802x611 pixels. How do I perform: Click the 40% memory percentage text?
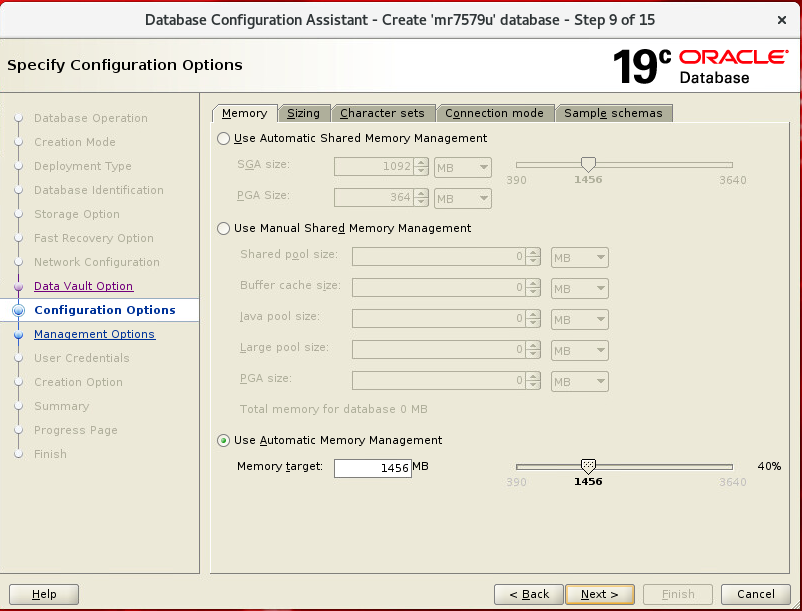click(x=769, y=466)
